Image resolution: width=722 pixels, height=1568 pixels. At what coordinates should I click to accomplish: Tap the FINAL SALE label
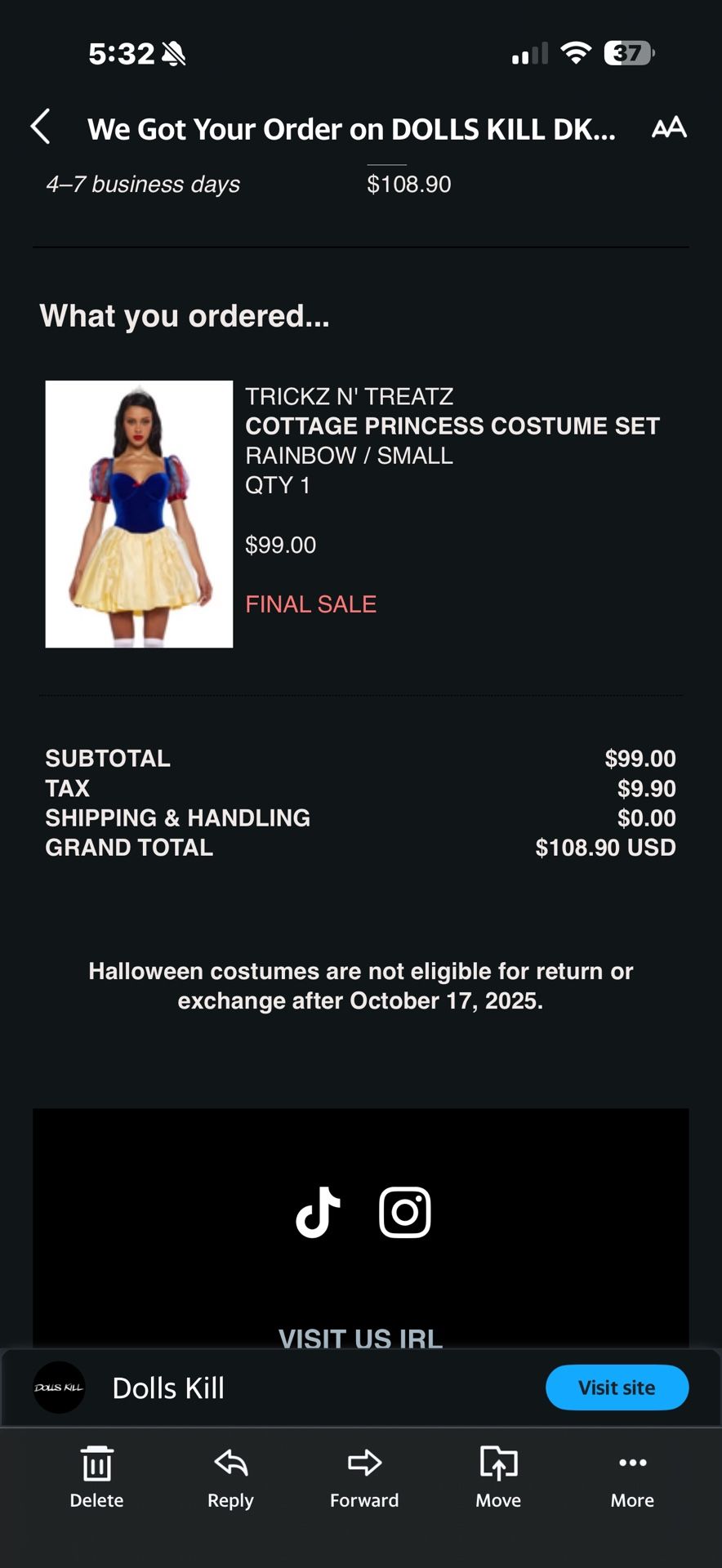310,604
